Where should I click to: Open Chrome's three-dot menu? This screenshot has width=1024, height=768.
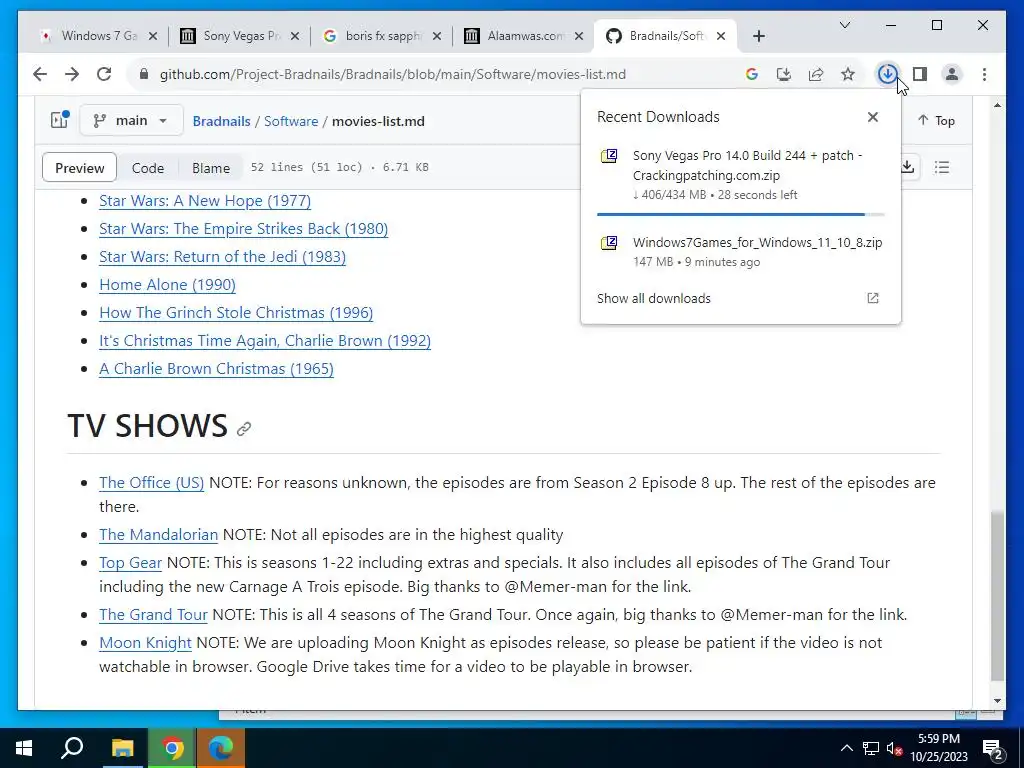tap(984, 74)
